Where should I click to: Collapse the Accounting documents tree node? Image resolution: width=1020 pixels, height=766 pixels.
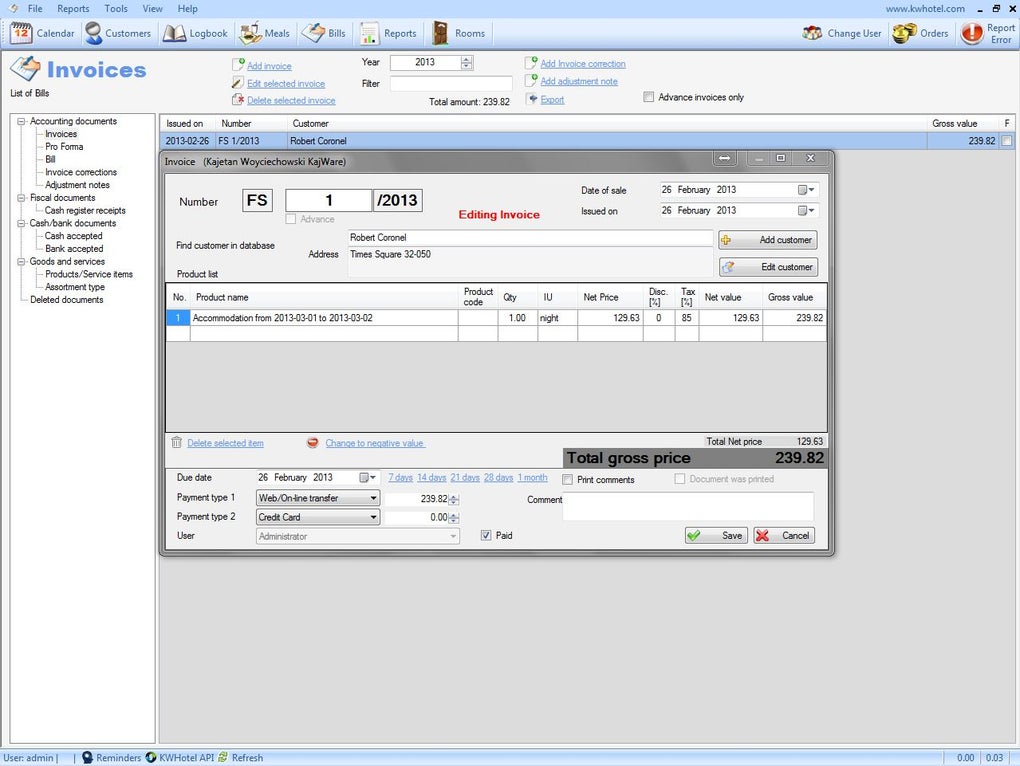pyautogui.click(x=21, y=121)
